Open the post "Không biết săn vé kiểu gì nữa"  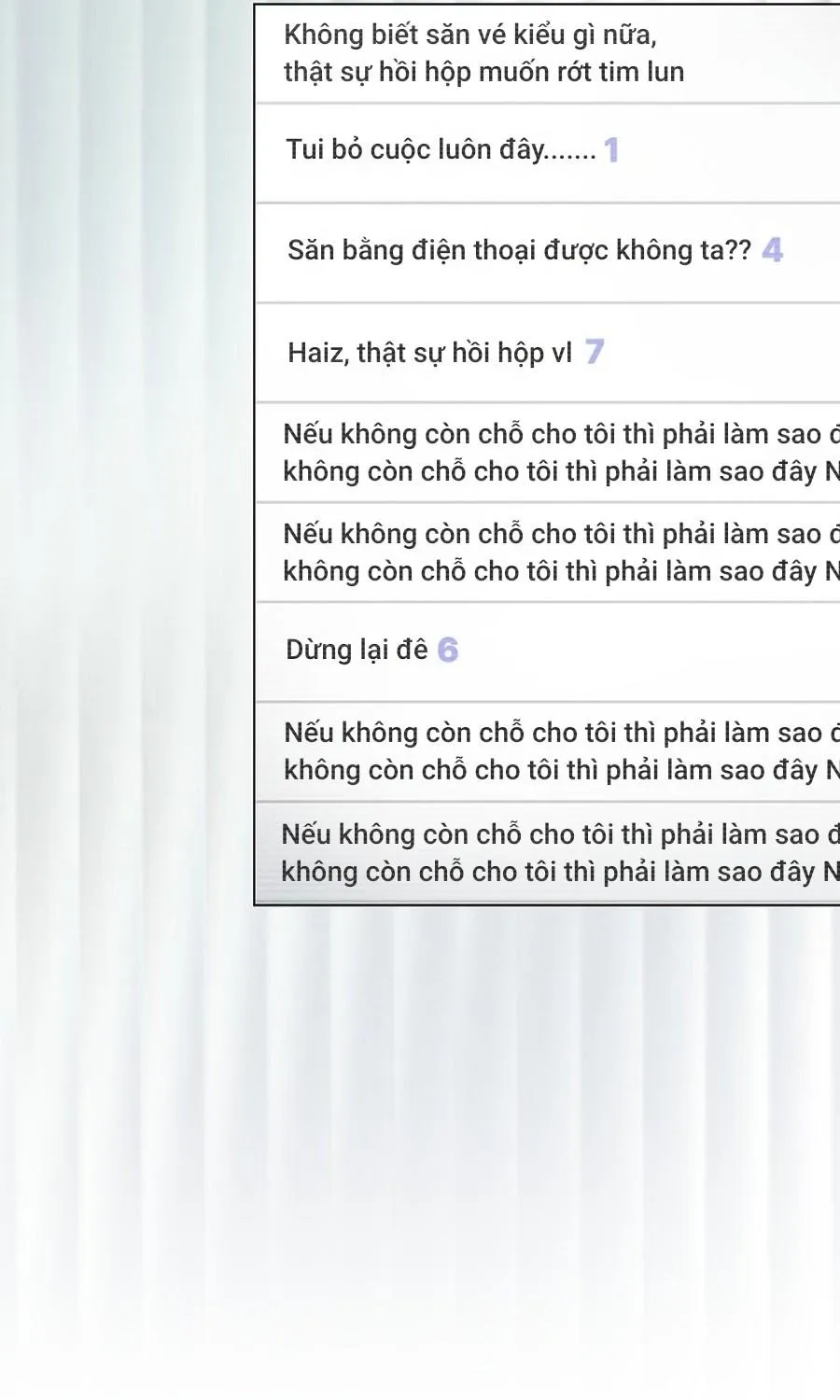548,54
